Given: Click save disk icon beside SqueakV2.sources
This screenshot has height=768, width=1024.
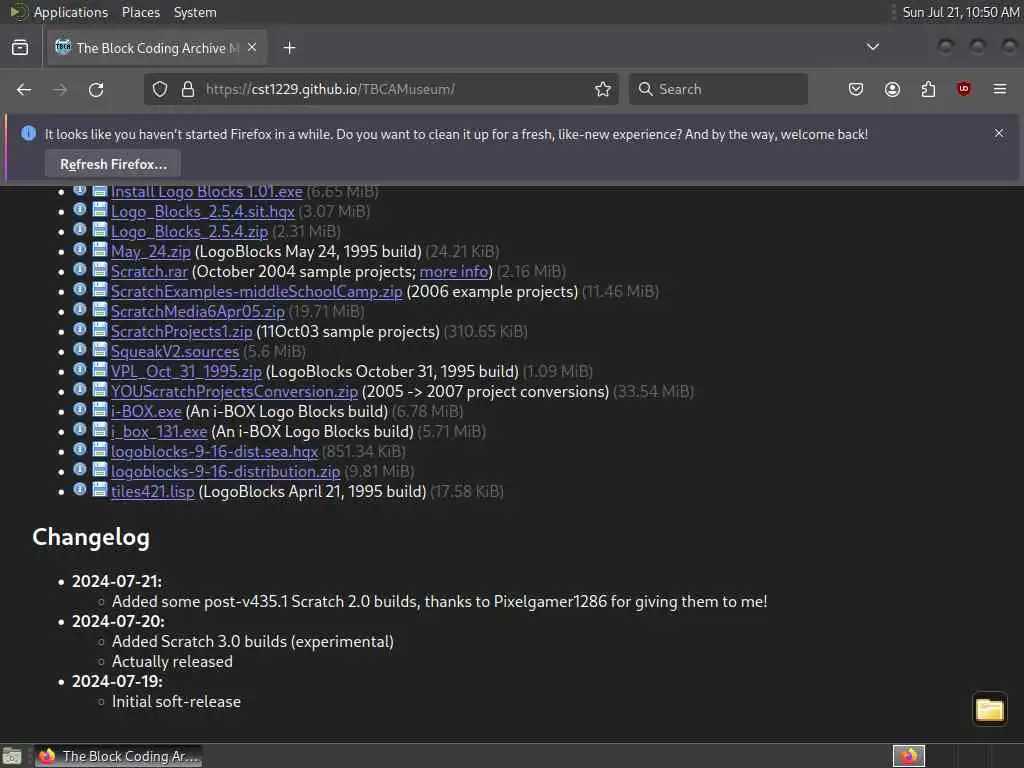Looking at the screenshot, I should pos(99,349).
